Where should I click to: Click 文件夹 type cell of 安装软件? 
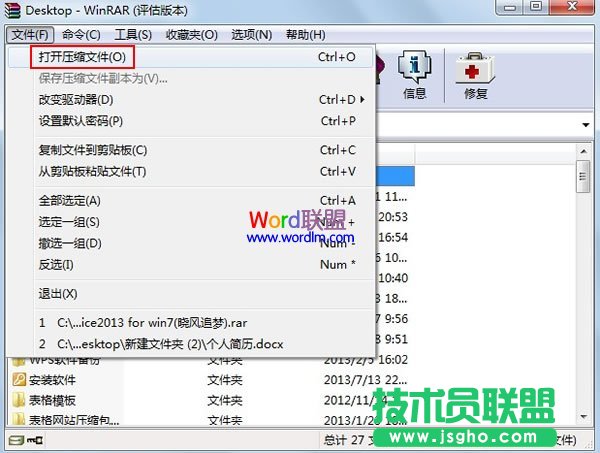(x=225, y=380)
